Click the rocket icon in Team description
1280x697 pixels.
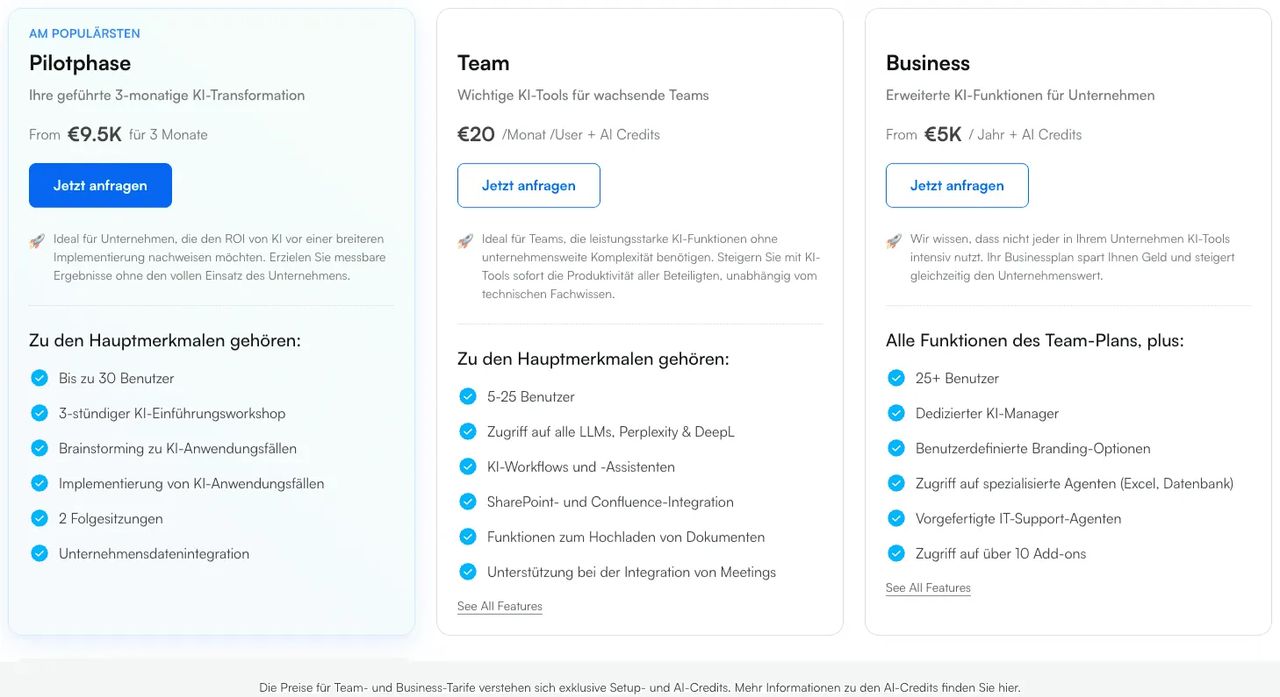(465, 240)
